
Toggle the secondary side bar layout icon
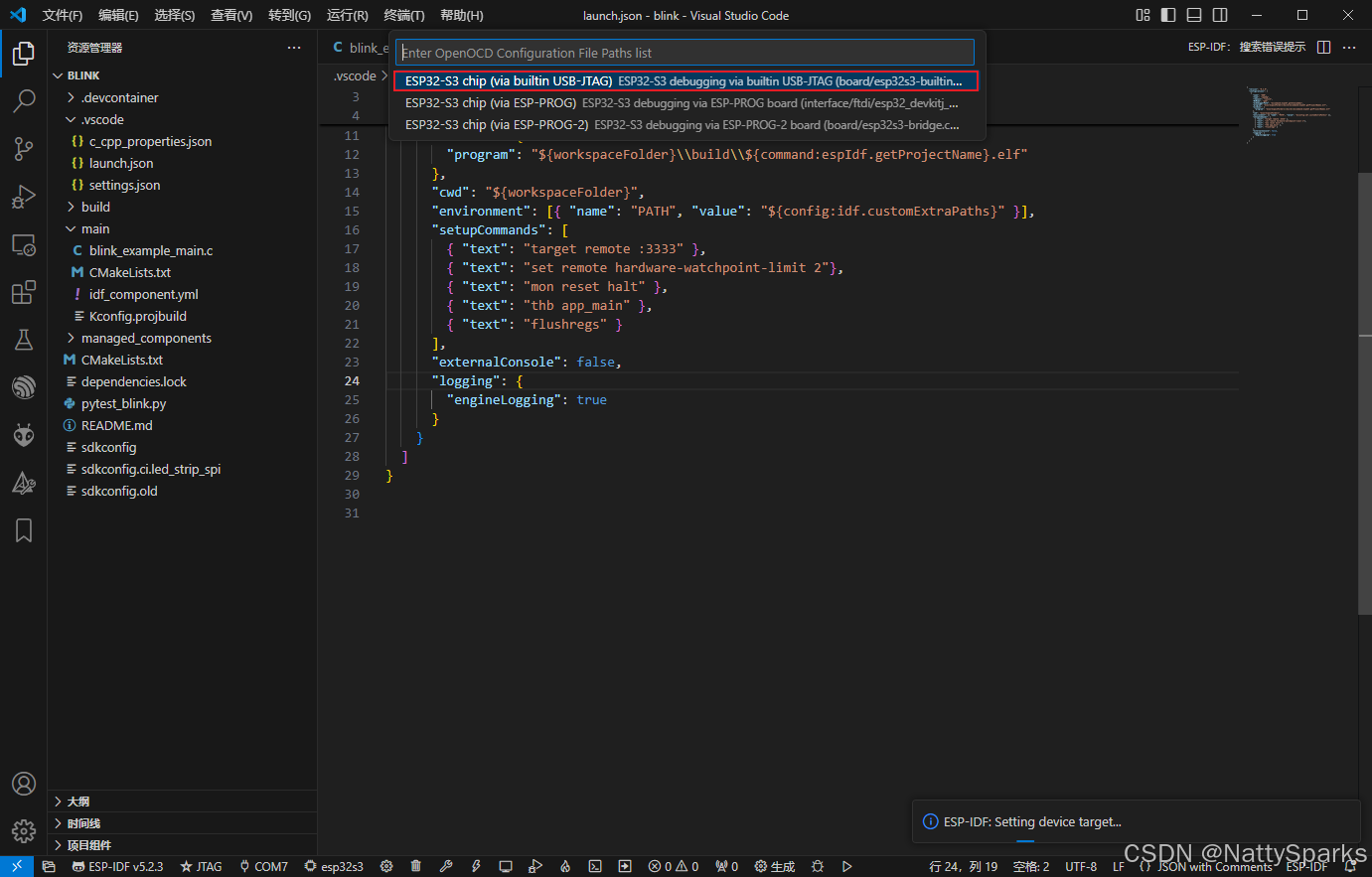pyautogui.click(x=1220, y=15)
